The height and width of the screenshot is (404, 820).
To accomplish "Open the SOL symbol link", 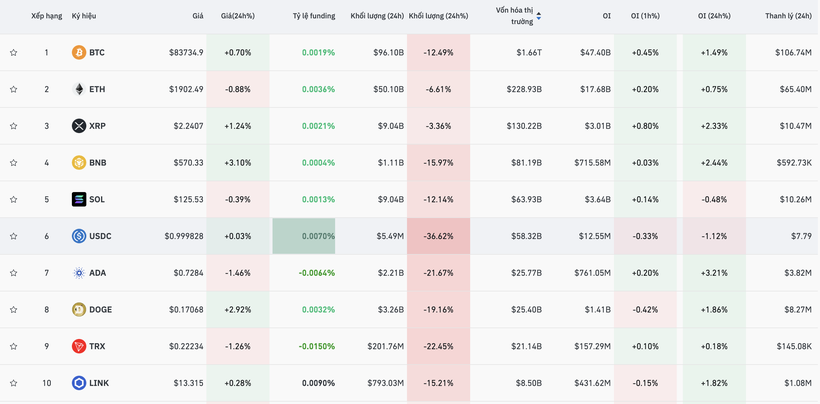I will pos(97,199).
